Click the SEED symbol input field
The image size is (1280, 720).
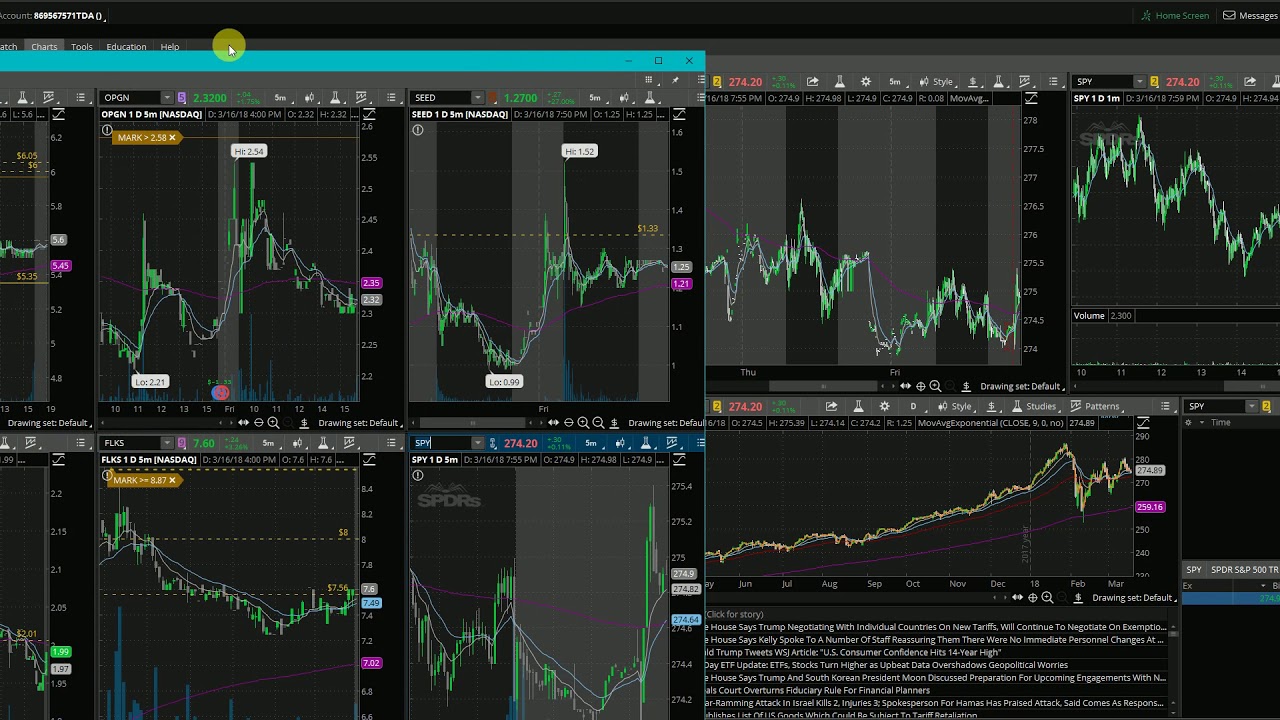(x=442, y=98)
